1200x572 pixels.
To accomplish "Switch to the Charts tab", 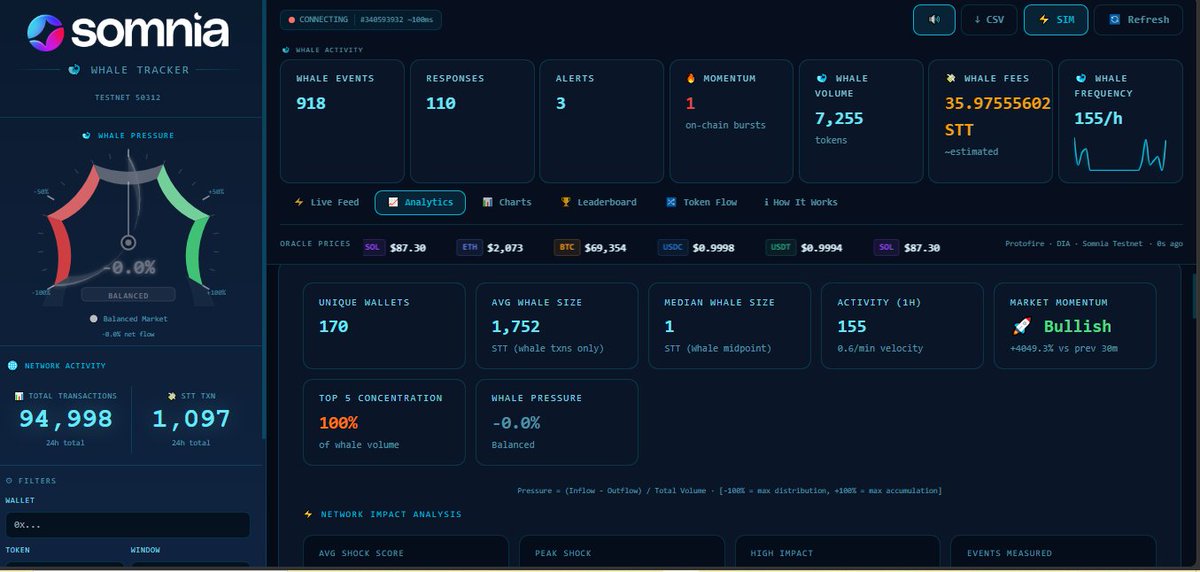I will coord(507,202).
